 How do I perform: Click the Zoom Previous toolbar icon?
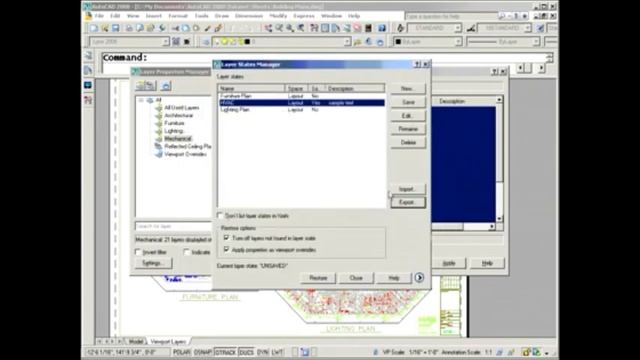click(301, 28)
